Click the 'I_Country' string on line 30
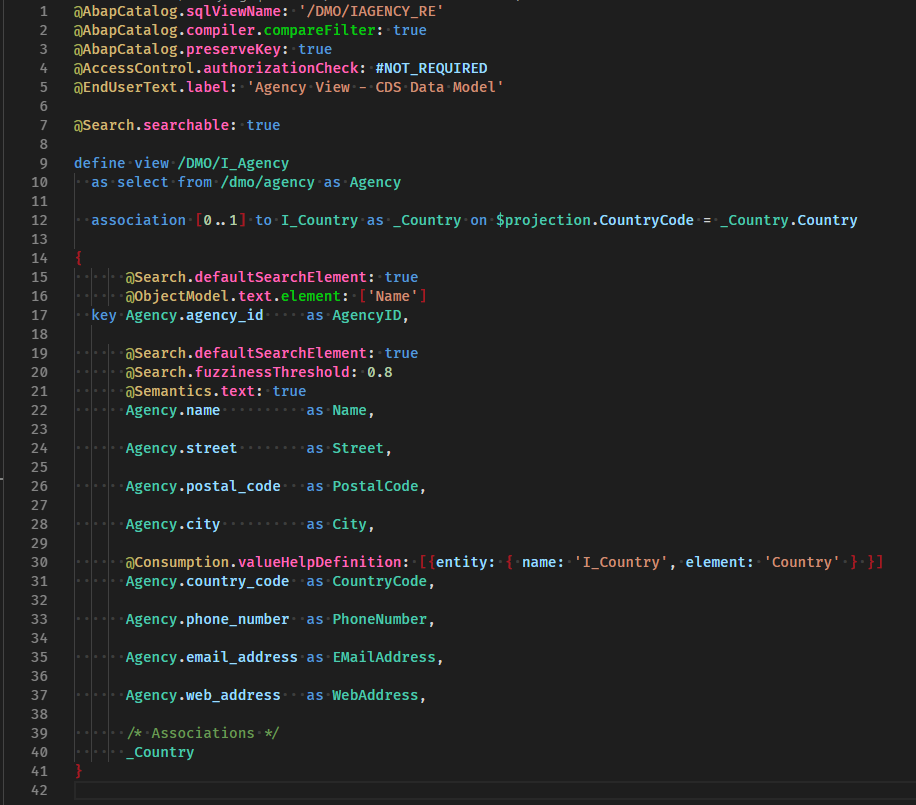The height and width of the screenshot is (805, 916). (x=620, y=562)
